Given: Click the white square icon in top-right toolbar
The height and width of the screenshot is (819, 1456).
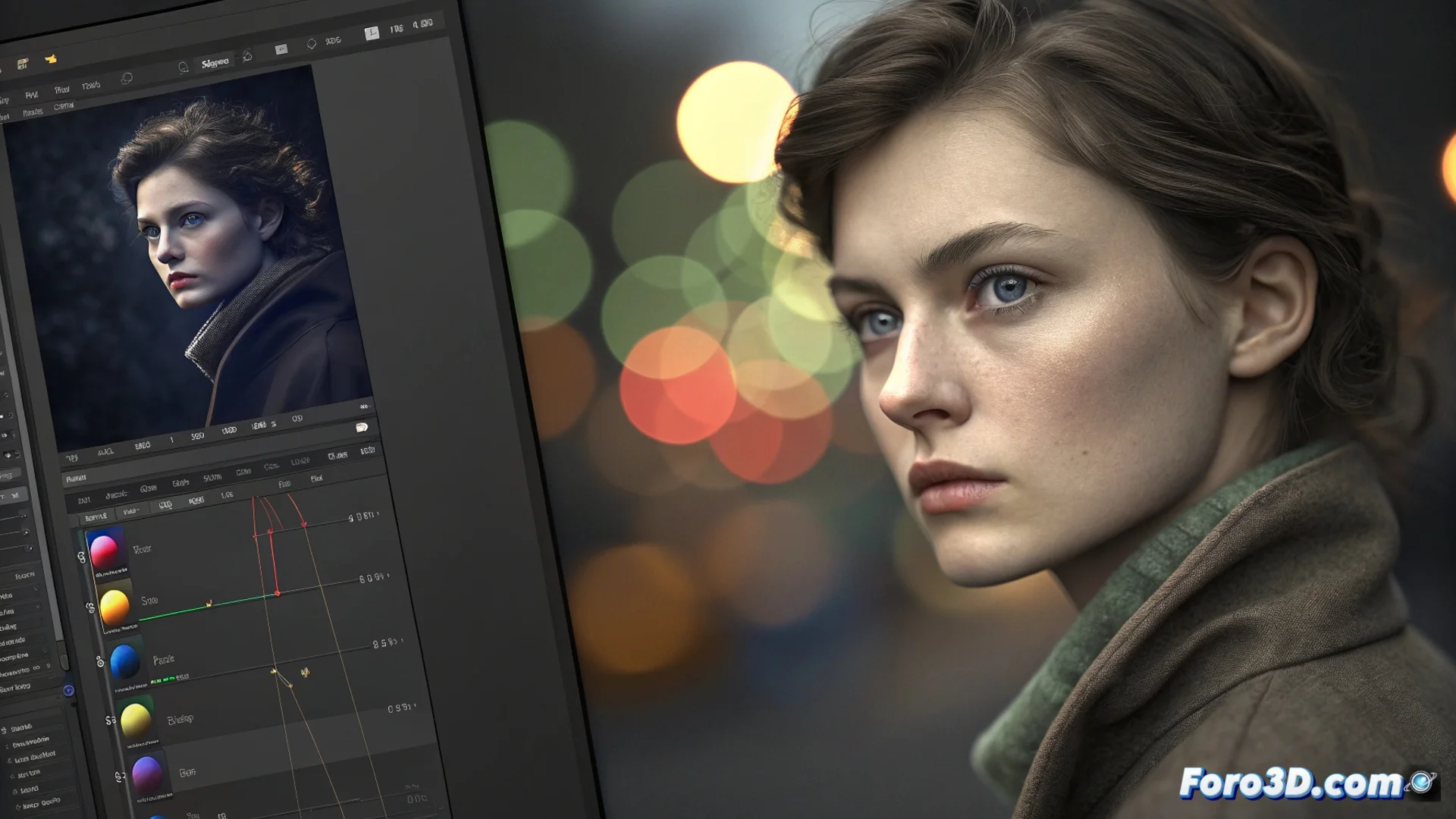Looking at the screenshot, I should 371,33.
